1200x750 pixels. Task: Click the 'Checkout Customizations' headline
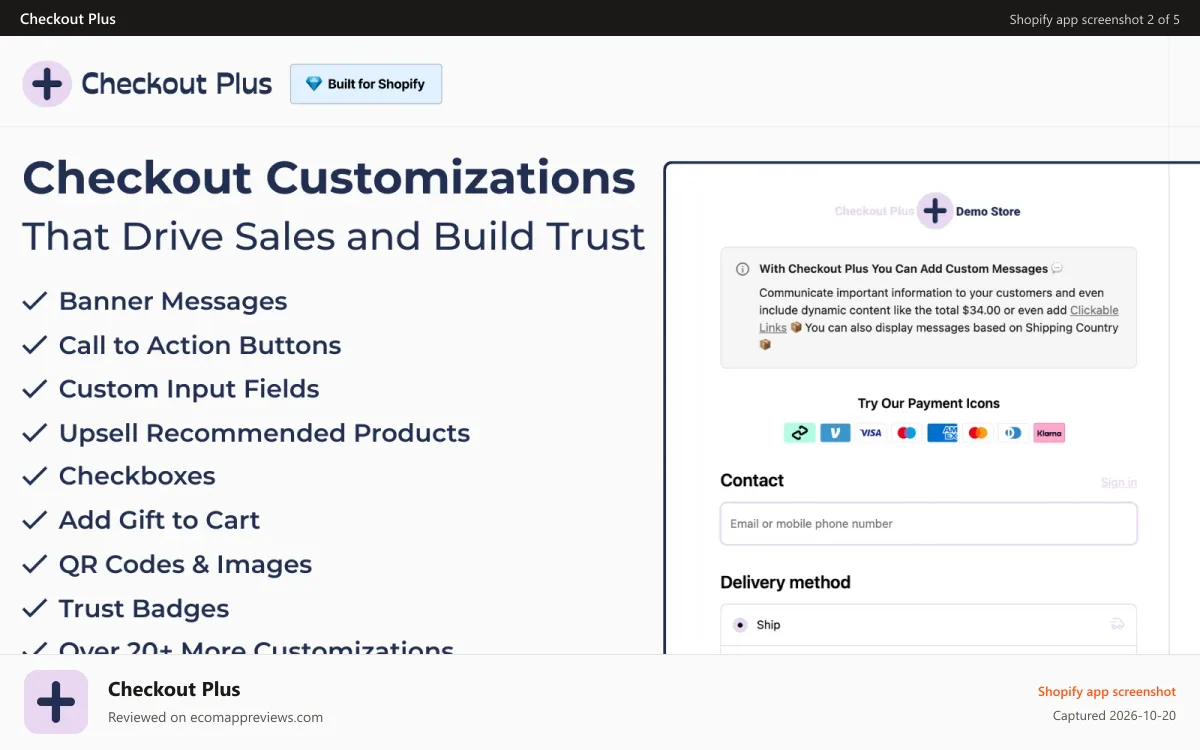(329, 178)
